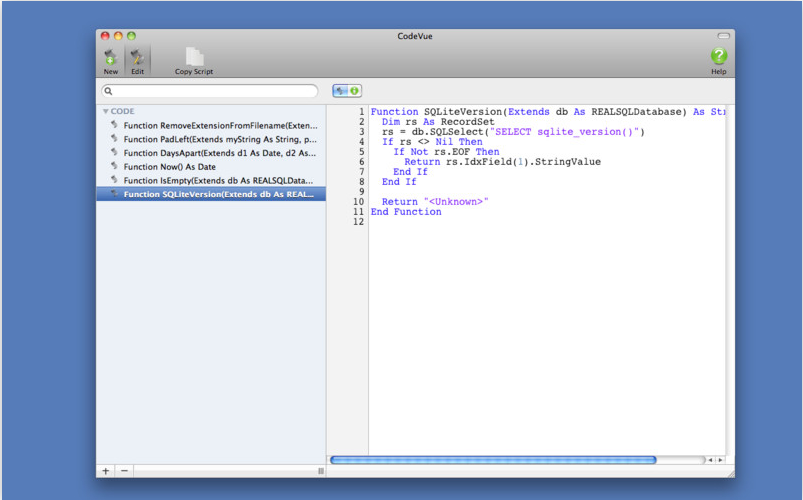The image size is (803, 500).
Task: Click the Edit toolbar icon
Action: point(137,57)
